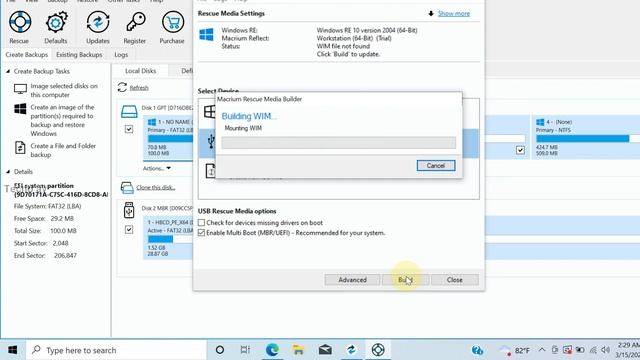Toggle Enable Multi Boot (MBR/UEFI) checkbox
Screen dimensions: 640x360
pyautogui.click(x=201, y=233)
